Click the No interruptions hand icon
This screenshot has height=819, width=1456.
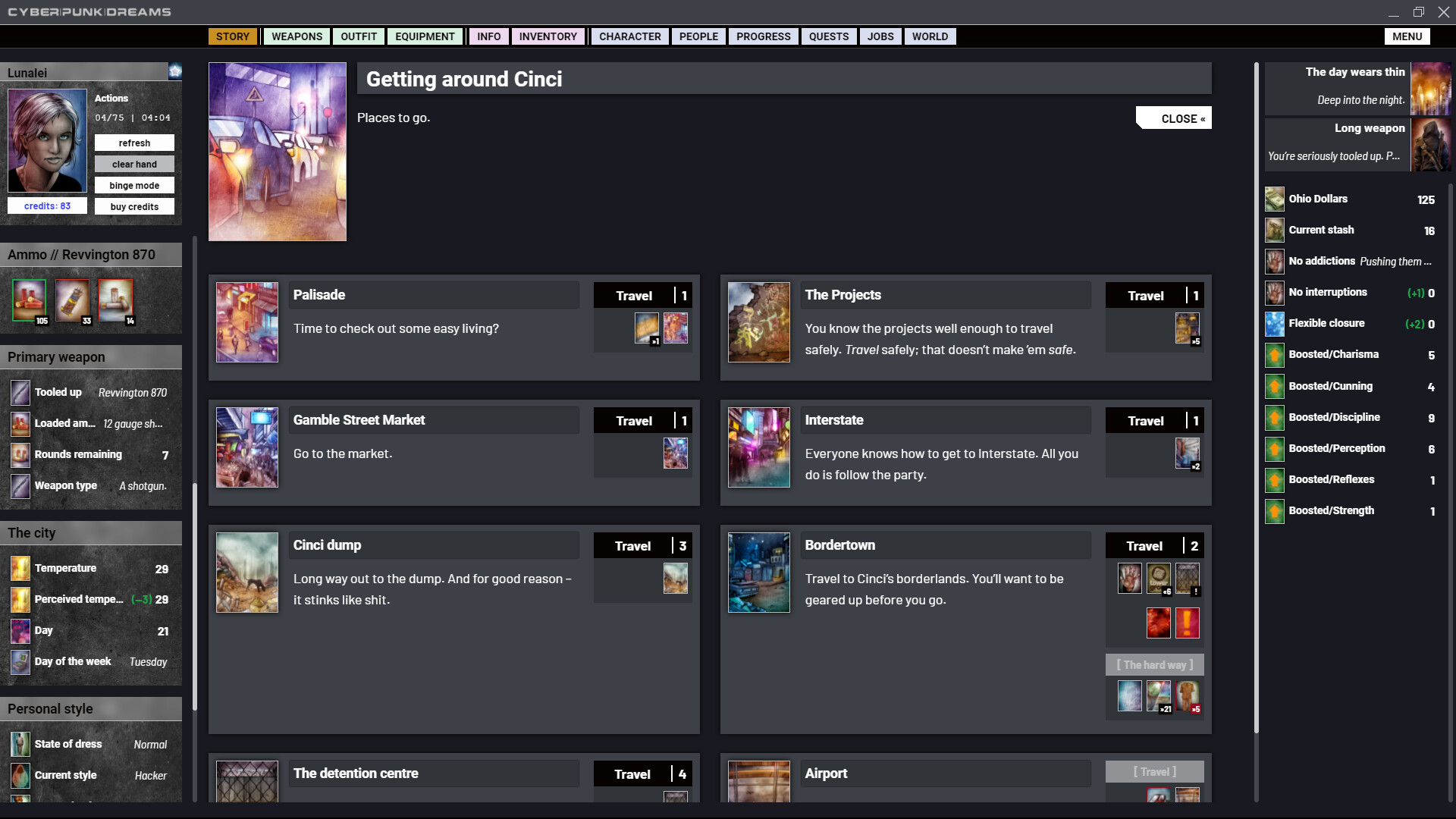(x=1274, y=293)
